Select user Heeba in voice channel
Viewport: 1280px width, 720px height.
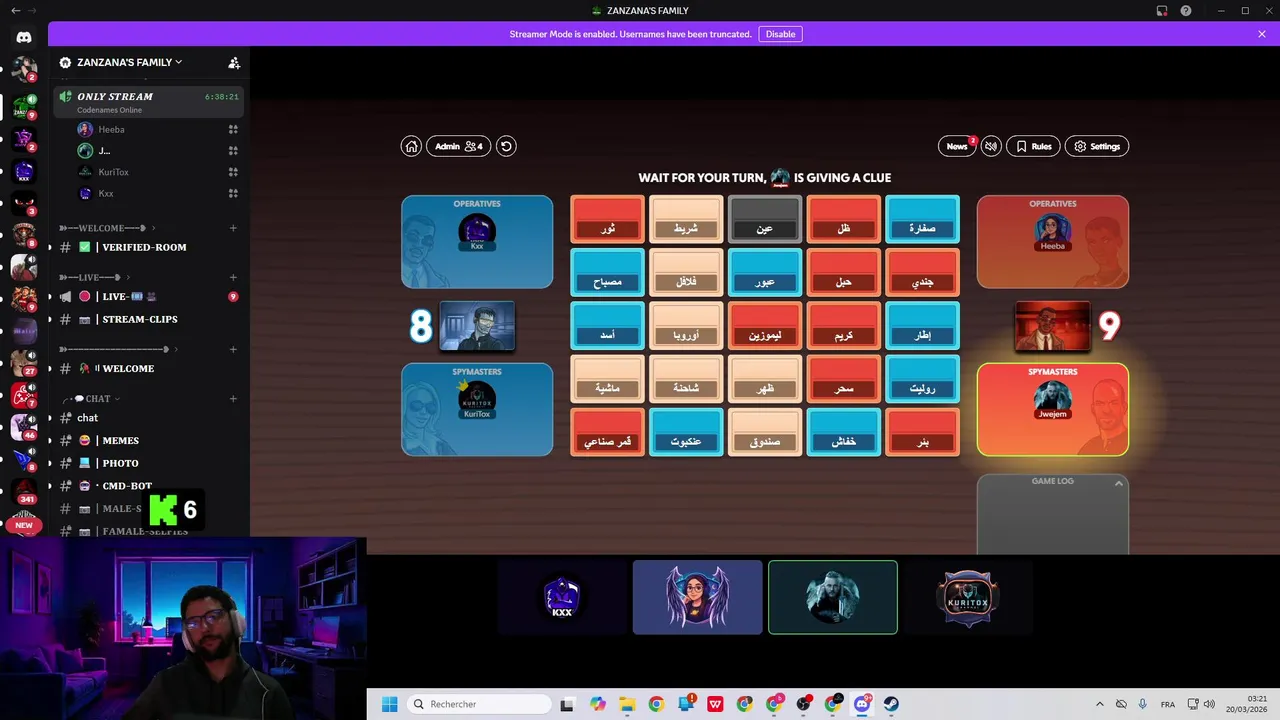point(111,129)
